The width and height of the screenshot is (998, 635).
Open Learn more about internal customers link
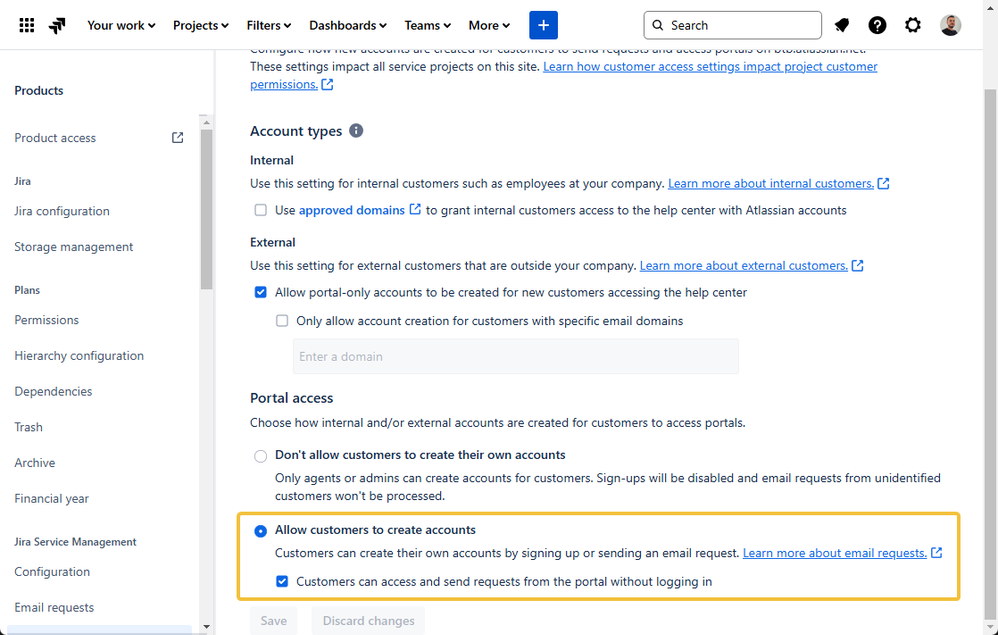(x=771, y=183)
